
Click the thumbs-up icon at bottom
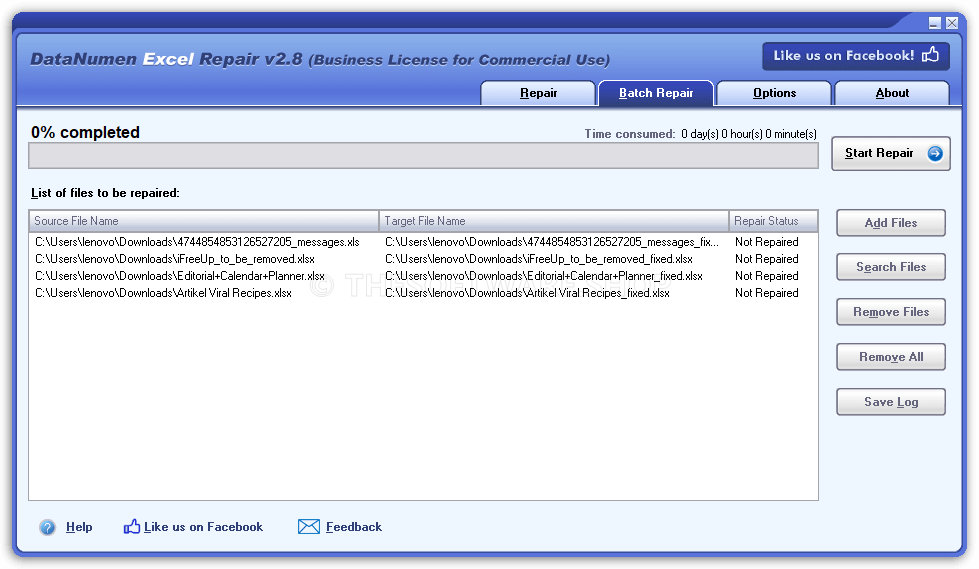(x=132, y=527)
